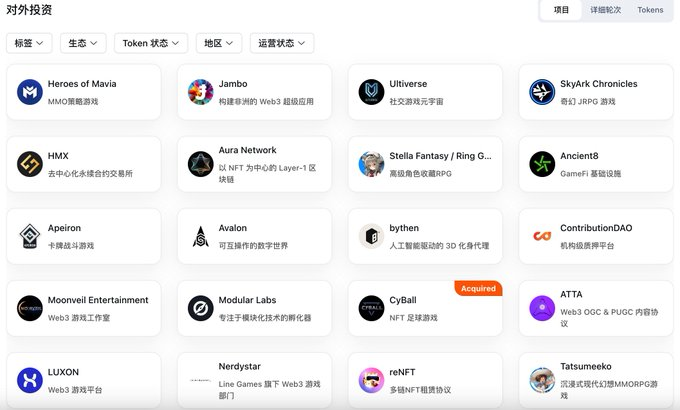
Task: Click the Ultiverse logo icon
Action: coord(371,92)
